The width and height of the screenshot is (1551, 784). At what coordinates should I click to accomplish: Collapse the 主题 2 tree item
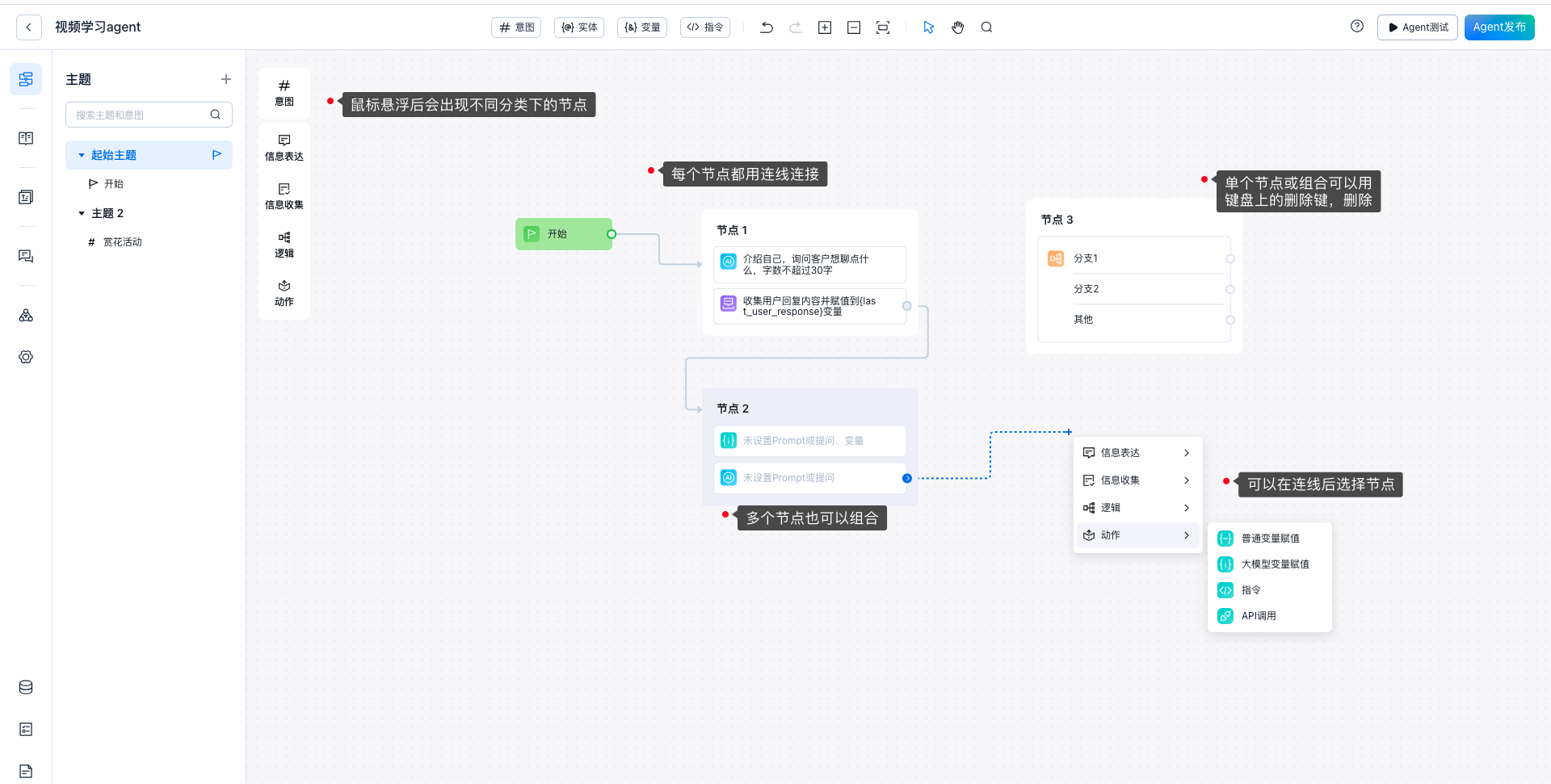click(x=82, y=213)
